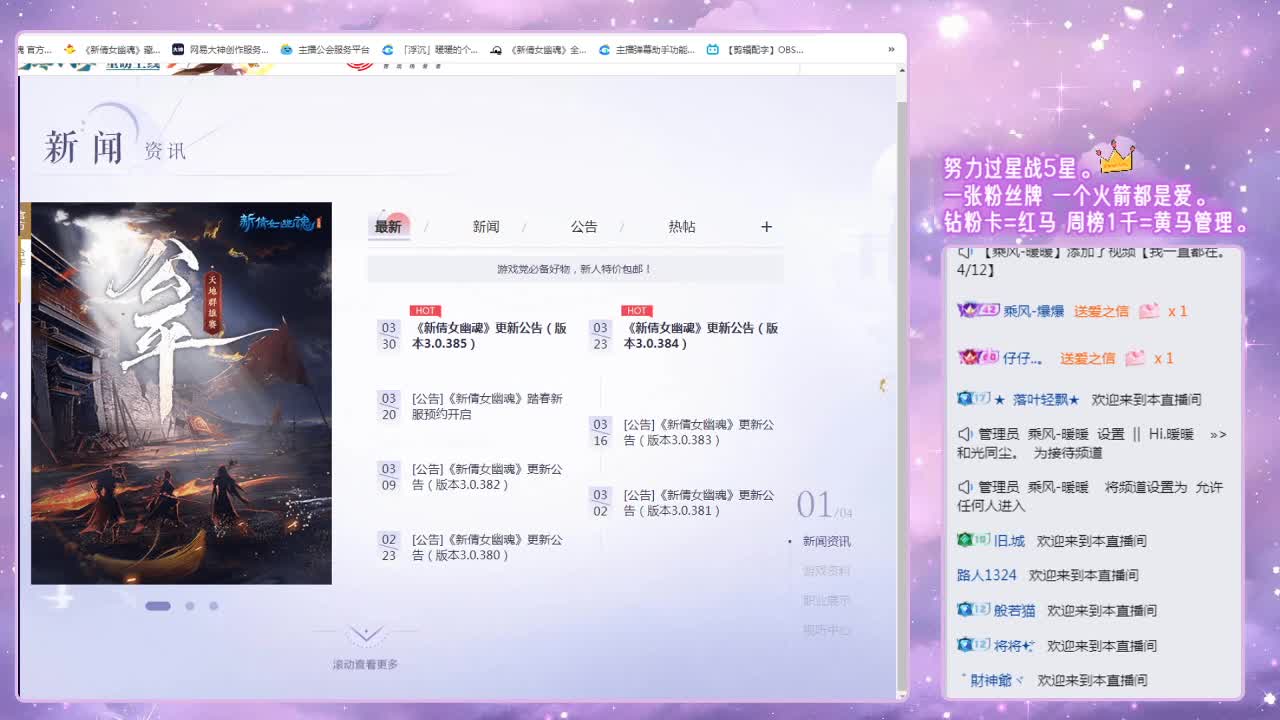Click the 公平 game poster thumbnail
1280x720 pixels.
point(181,393)
